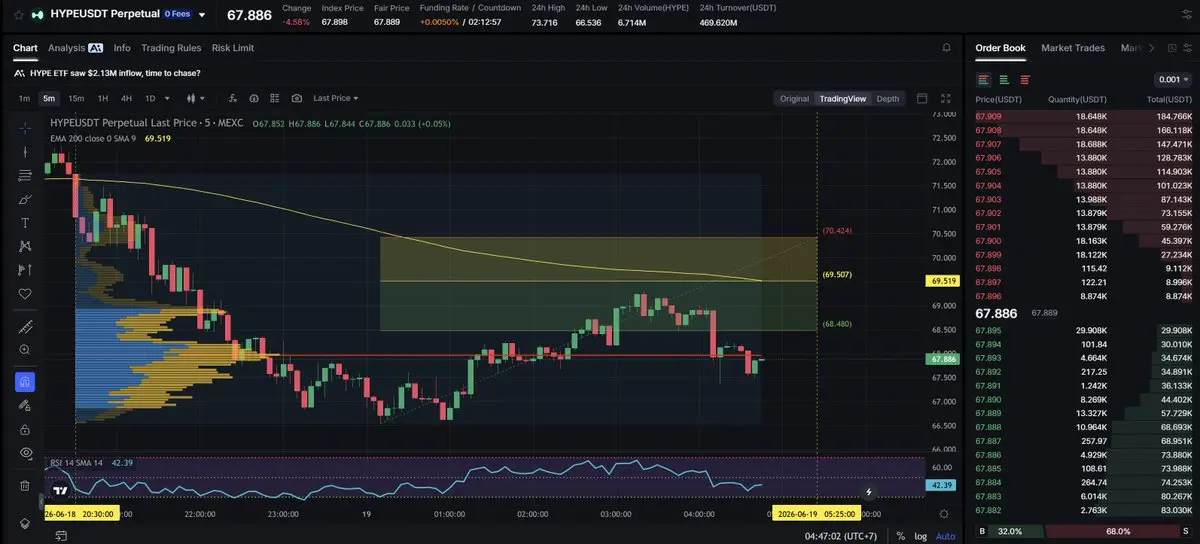
Task: Open the Analysis AI tab
Action: point(76,48)
